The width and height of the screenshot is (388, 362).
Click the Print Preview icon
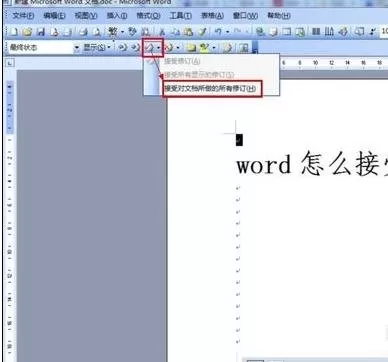point(97,32)
